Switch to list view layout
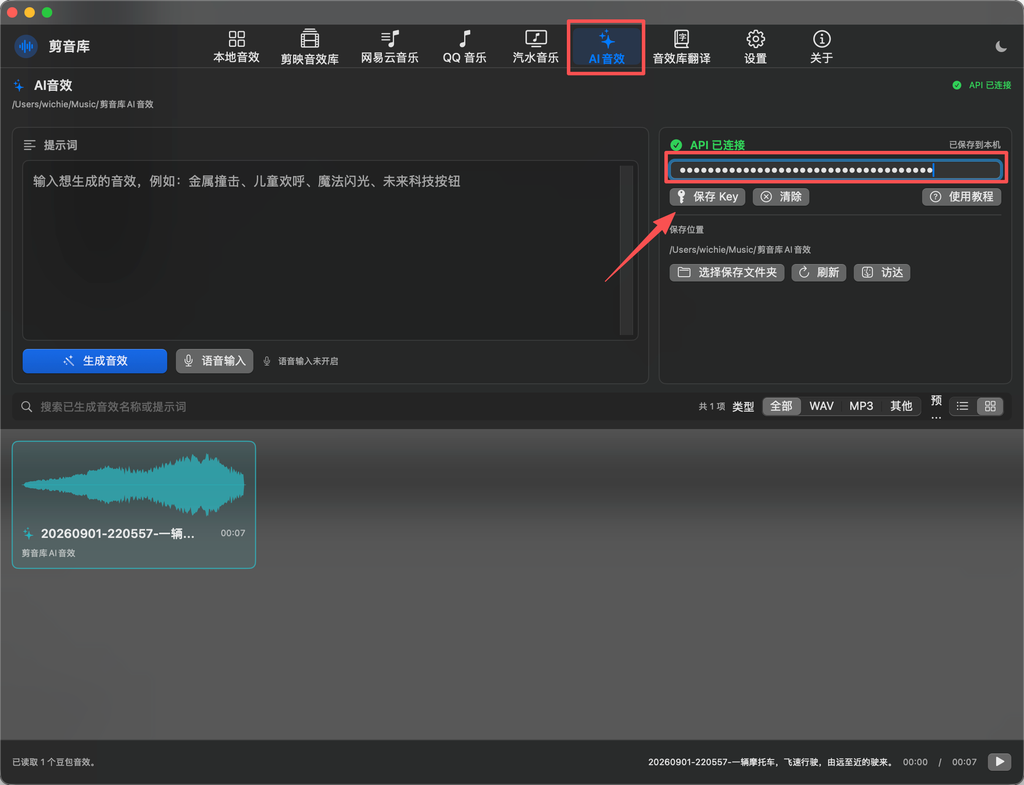The width and height of the screenshot is (1024, 785). tap(963, 406)
